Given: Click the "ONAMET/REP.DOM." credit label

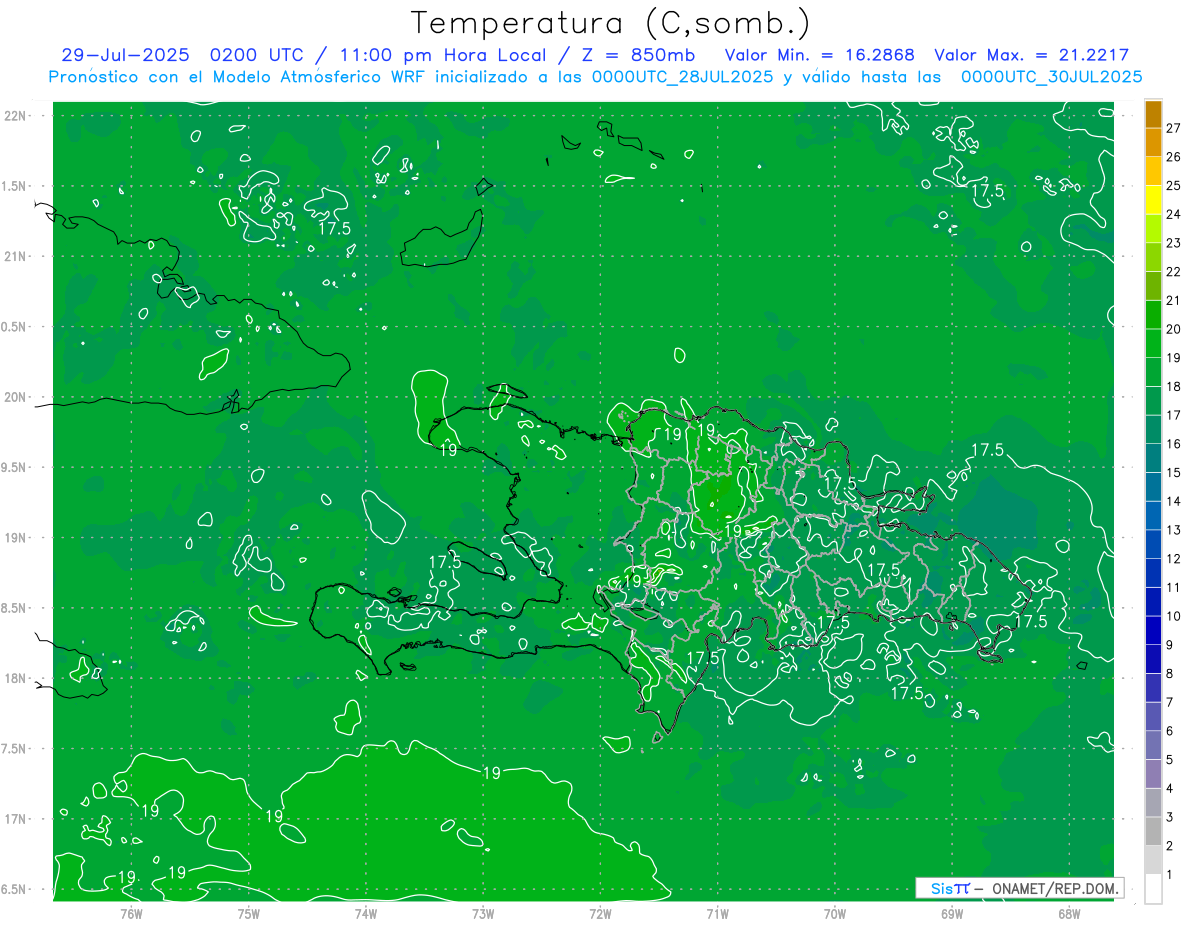Looking at the screenshot, I should coord(1054,888).
